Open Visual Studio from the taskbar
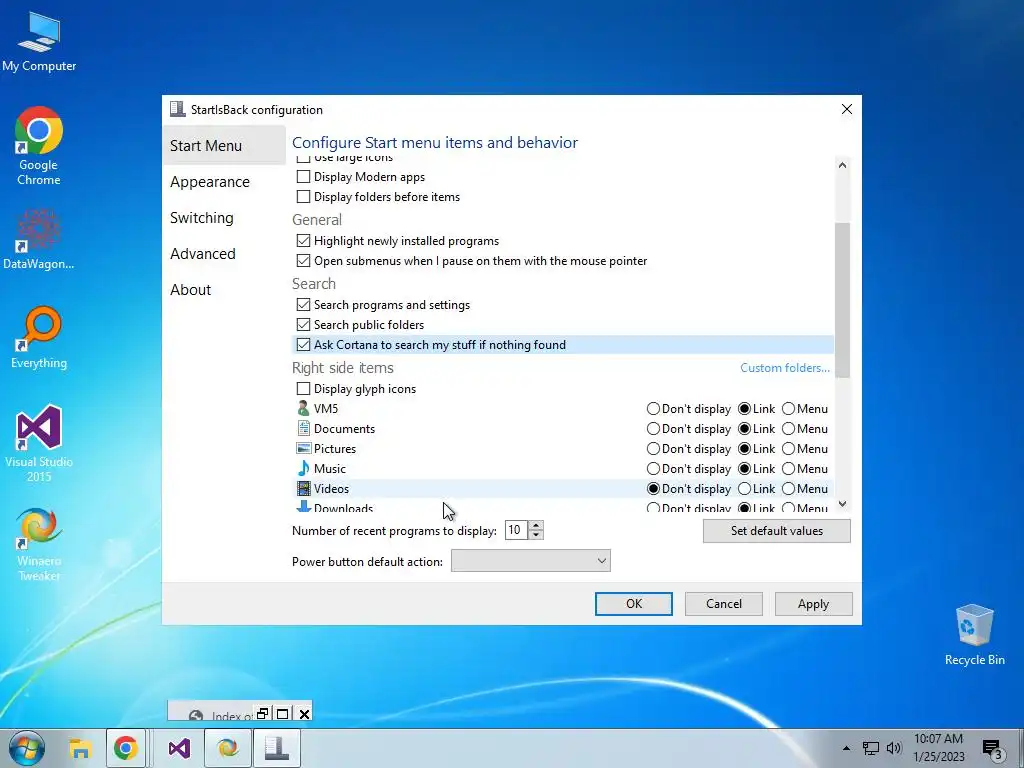 click(x=179, y=748)
